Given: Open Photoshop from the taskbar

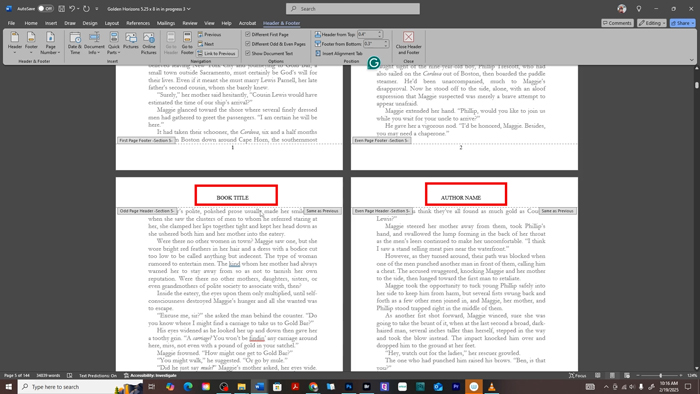Looking at the screenshot, I should tap(349, 386).
